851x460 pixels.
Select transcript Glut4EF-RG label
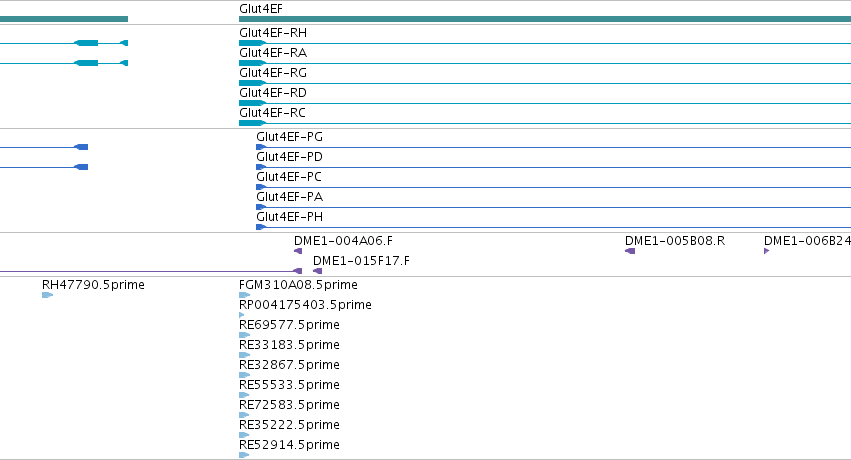pos(272,73)
